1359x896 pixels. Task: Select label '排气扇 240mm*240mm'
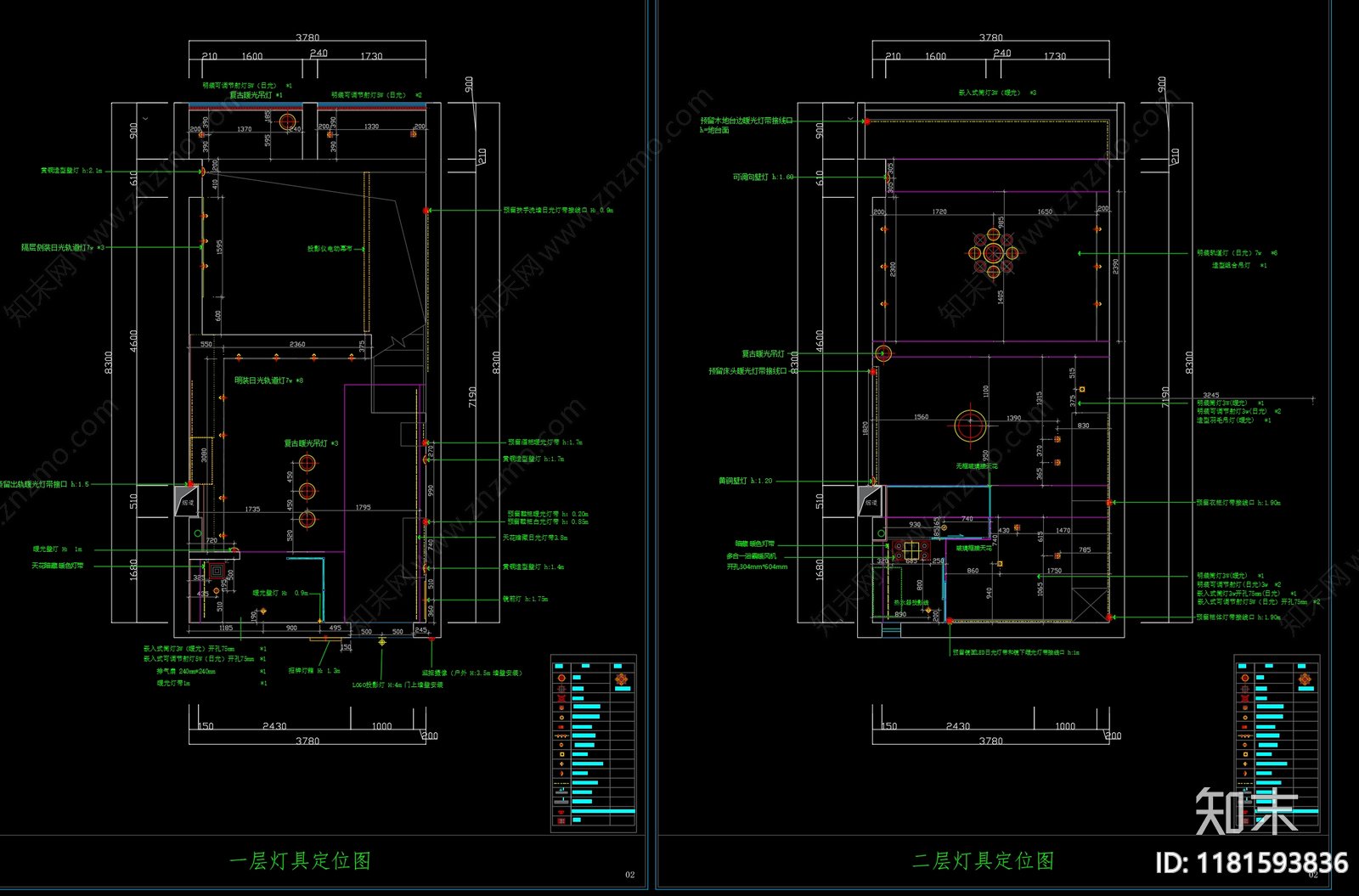(x=186, y=671)
